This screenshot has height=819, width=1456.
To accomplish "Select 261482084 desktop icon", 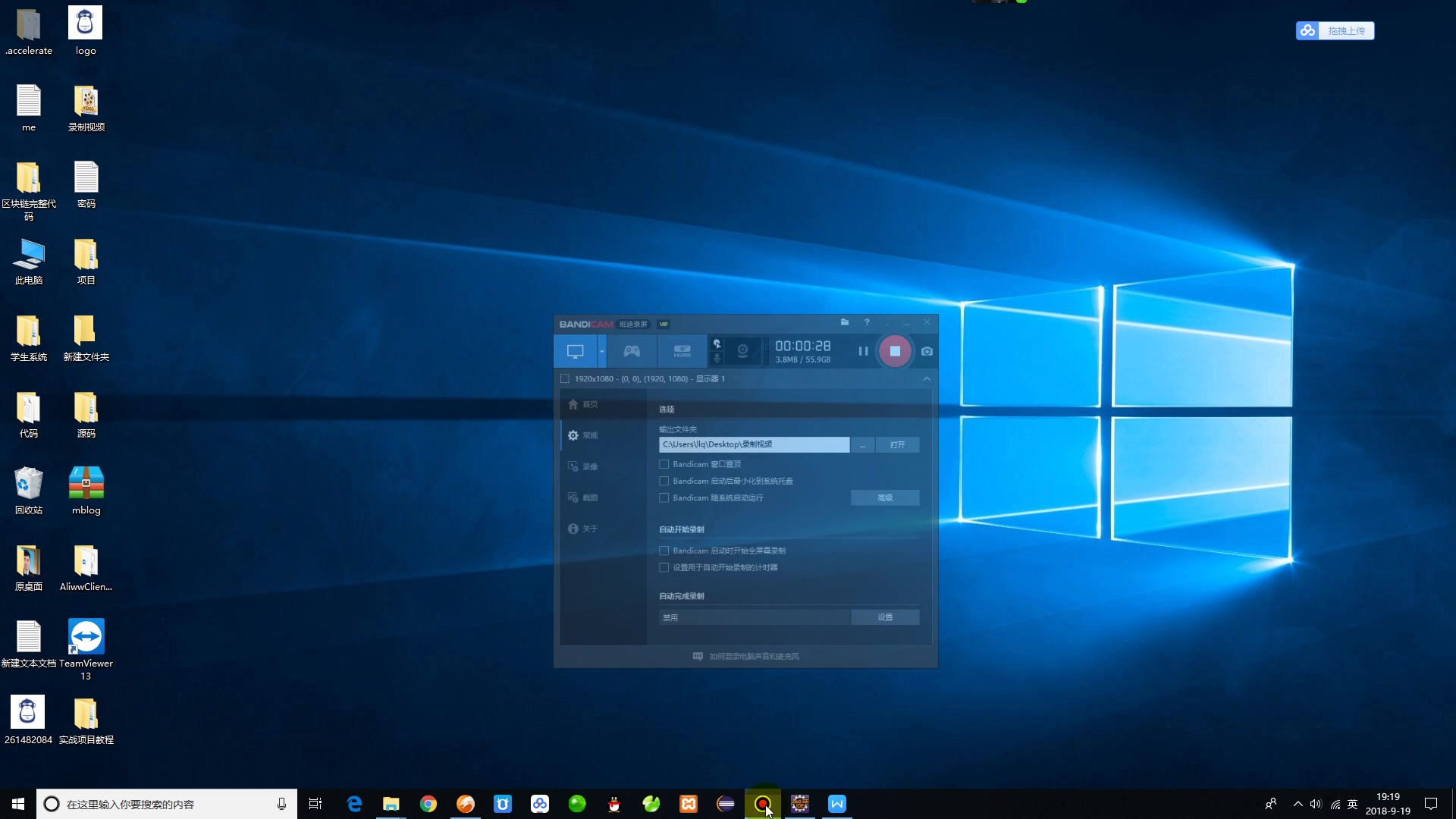I will tap(29, 720).
